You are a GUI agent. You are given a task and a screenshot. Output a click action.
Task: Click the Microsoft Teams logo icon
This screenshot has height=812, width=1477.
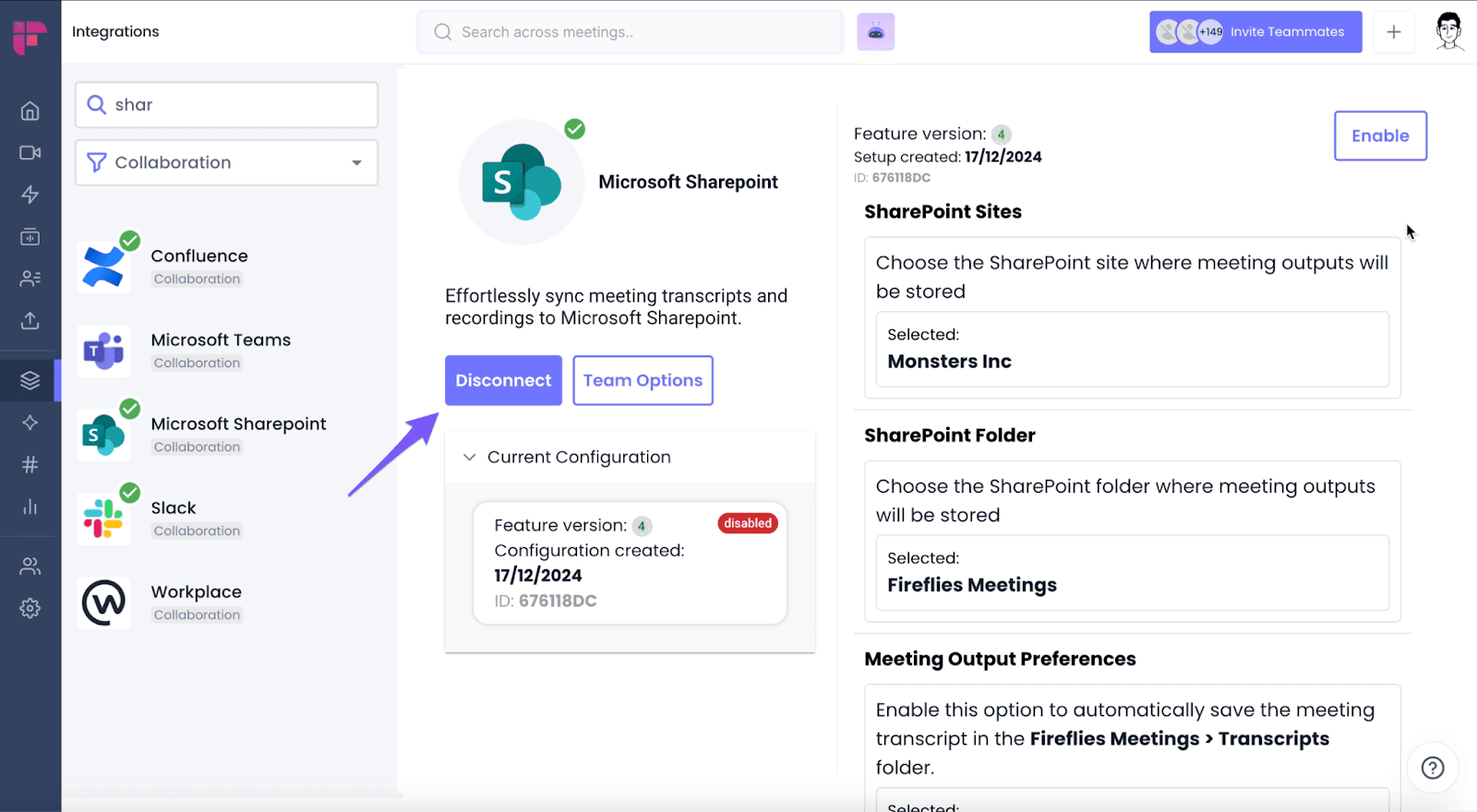click(x=103, y=351)
